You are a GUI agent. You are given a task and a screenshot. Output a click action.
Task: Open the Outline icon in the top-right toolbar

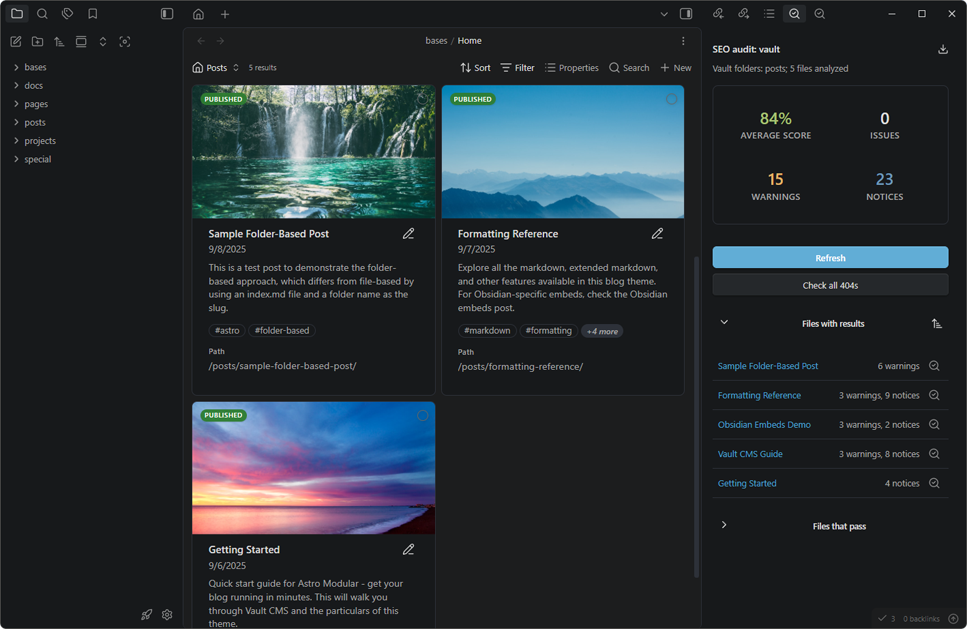tap(768, 13)
